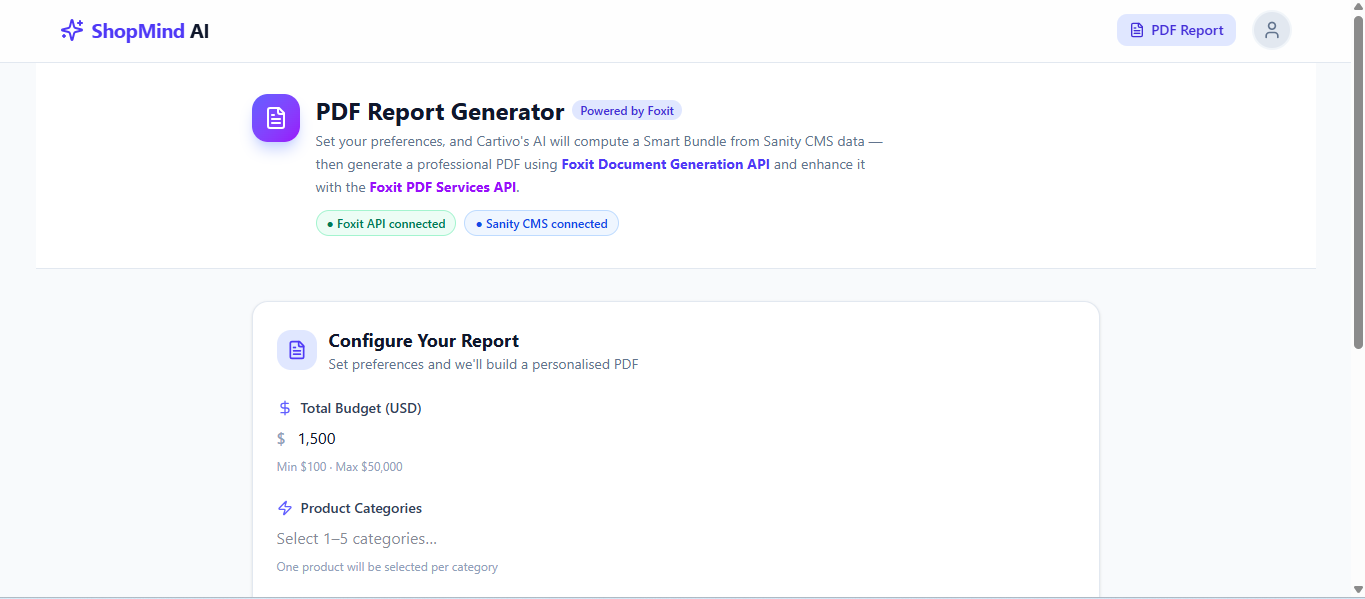
Task: Open the Select 1–5 categories dropdown
Action: [x=675, y=538]
